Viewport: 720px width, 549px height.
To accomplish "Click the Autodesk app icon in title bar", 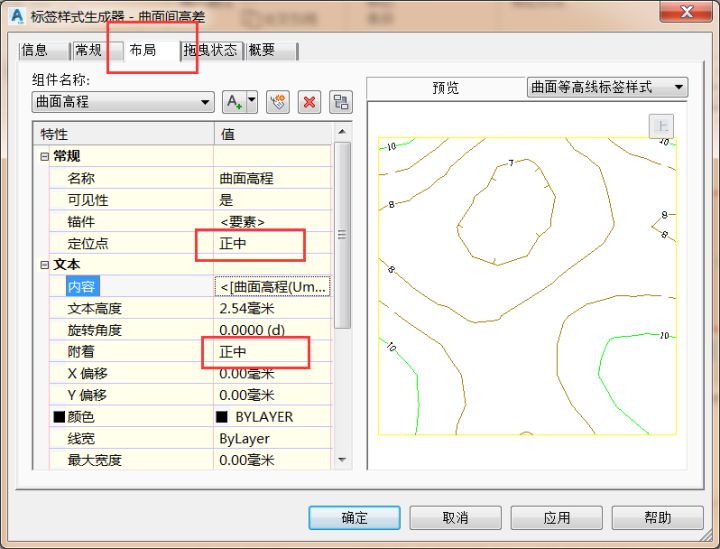I will coord(17,16).
